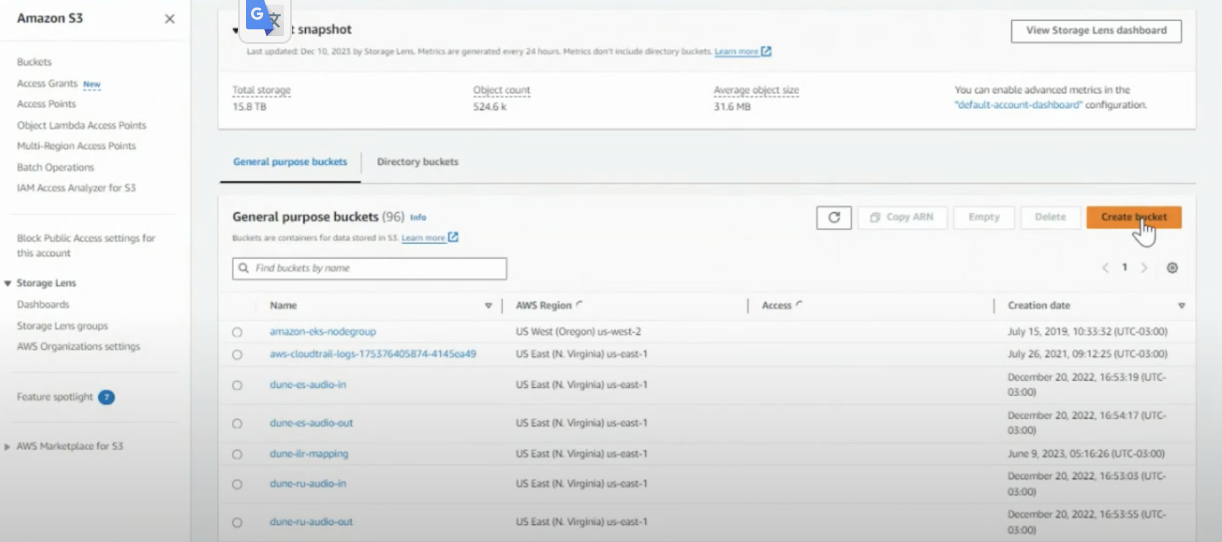Select the dune-es-audio-in radio button
The image size is (1222, 542).
click(x=237, y=385)
